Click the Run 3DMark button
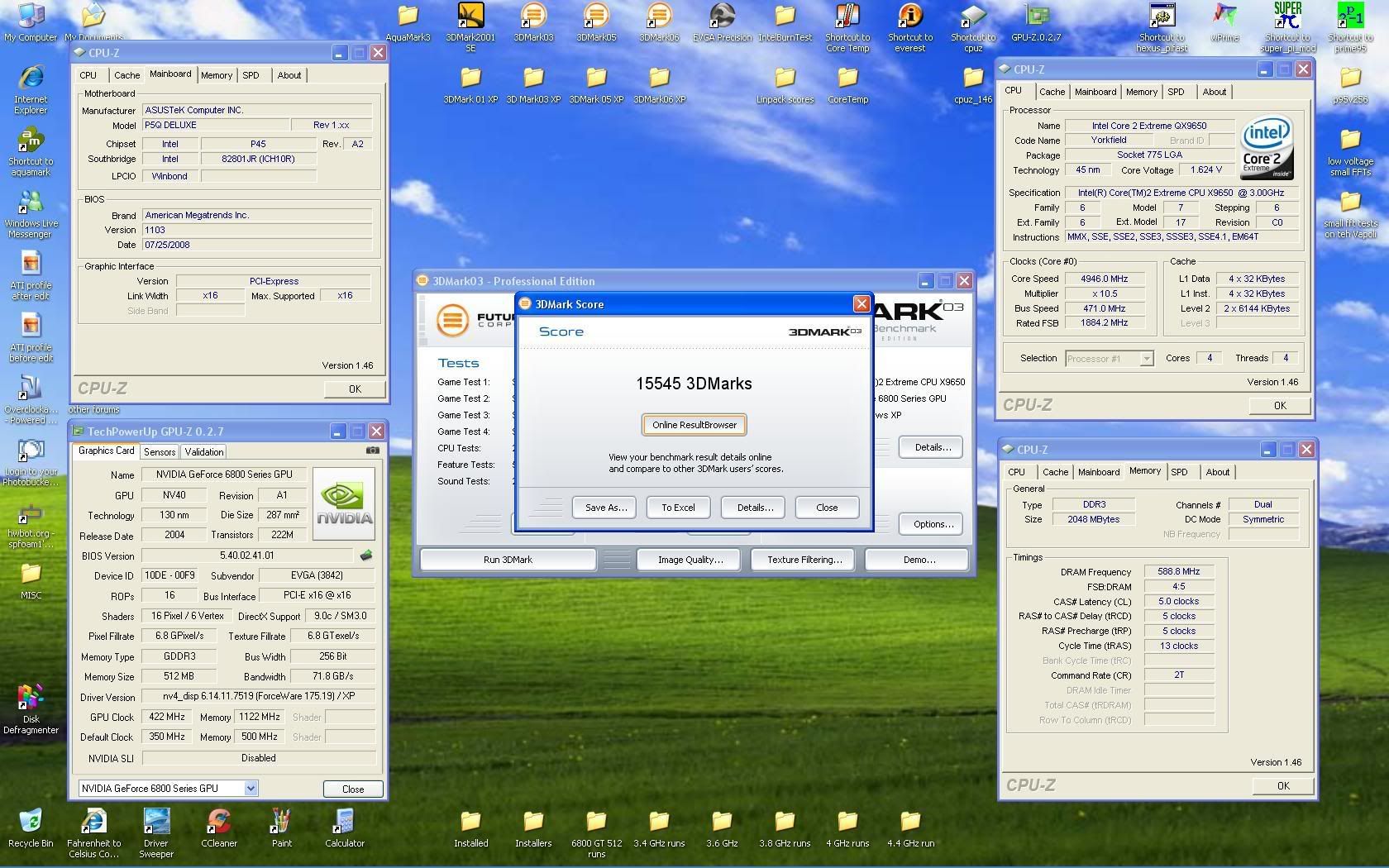Image resolution: width=1389 pixels, height=868 pixels. pyautogui.click(x=508, y=560)
